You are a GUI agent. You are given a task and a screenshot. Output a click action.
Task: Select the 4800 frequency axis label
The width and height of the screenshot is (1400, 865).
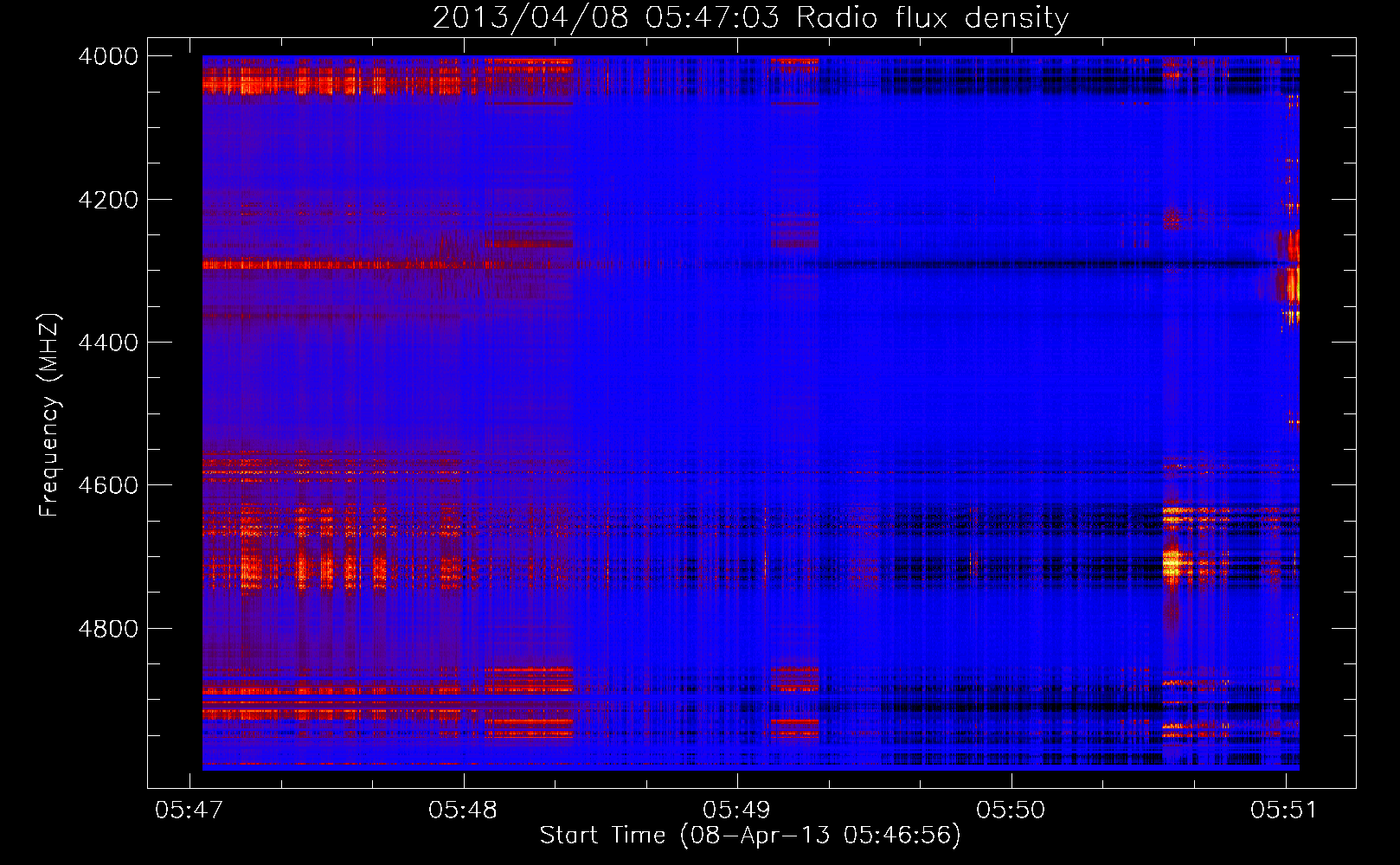[108, 629]
